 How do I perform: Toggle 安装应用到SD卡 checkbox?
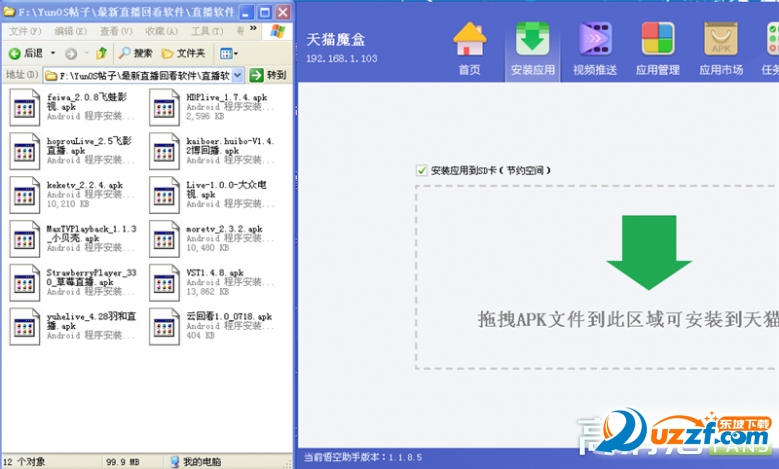[421, 170]
